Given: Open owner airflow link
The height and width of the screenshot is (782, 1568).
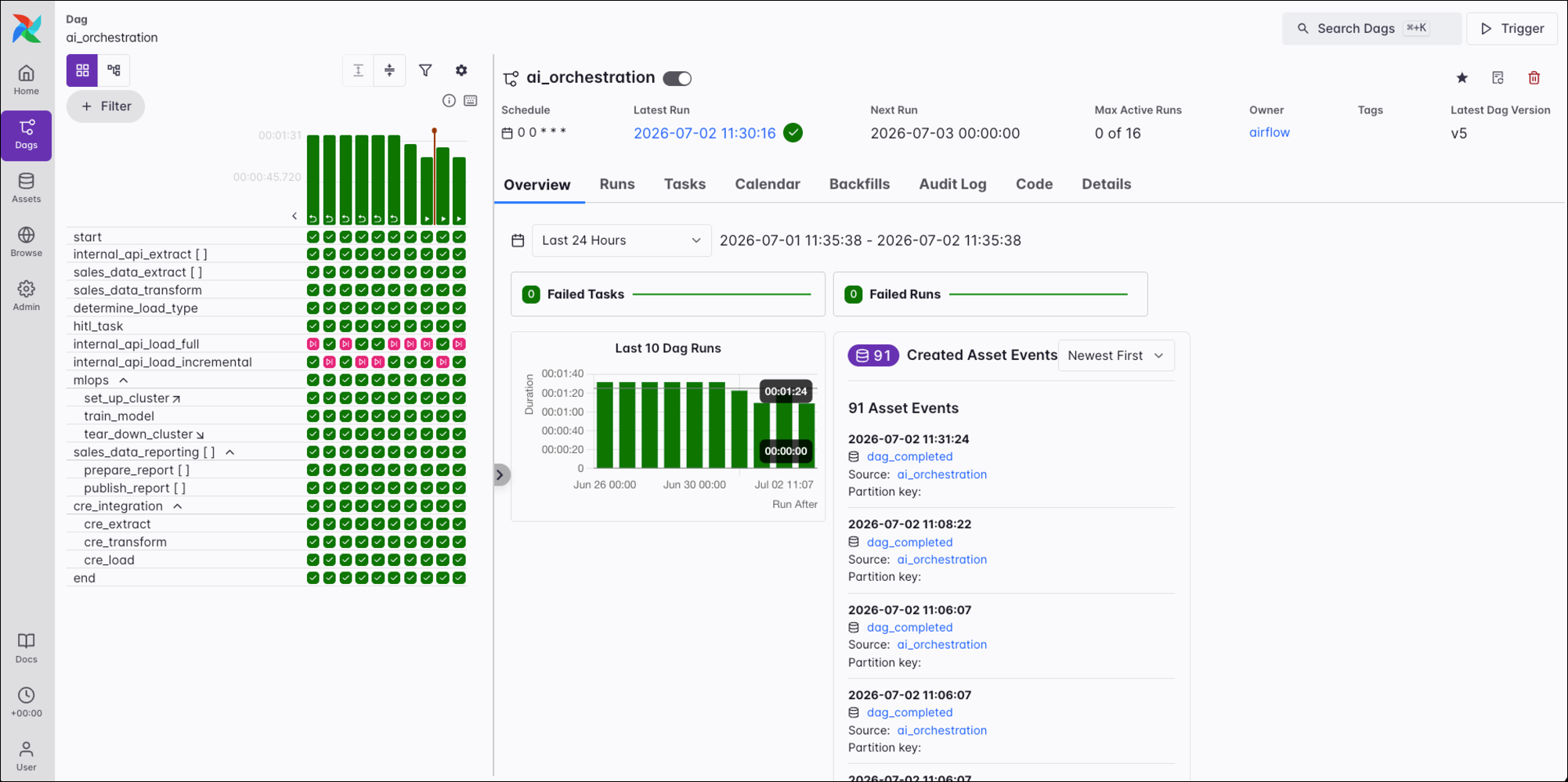Looking at the screenshot, I should click(1269, 132).
